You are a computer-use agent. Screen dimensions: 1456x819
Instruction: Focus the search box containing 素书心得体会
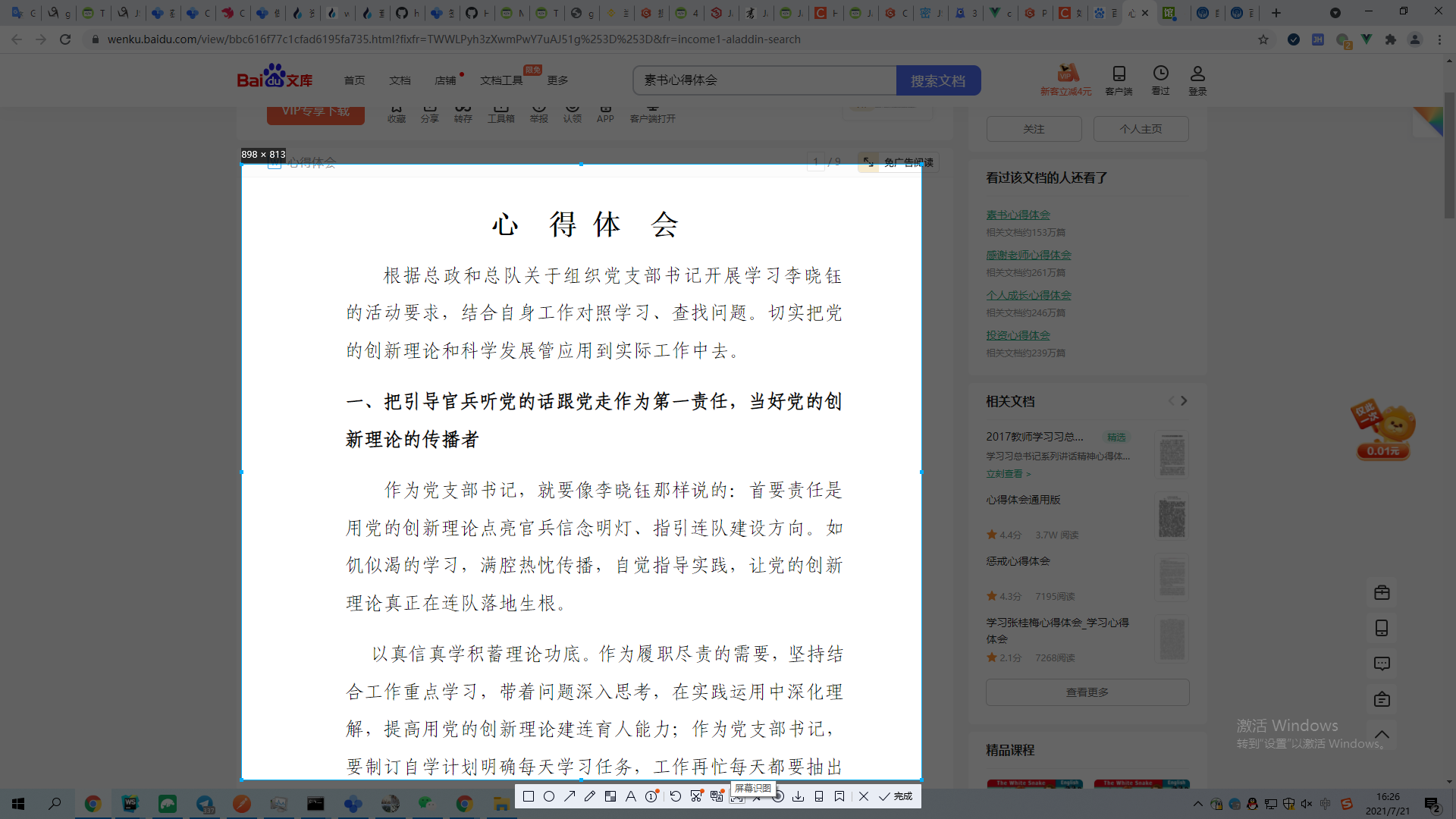click(x=764, y=80)
